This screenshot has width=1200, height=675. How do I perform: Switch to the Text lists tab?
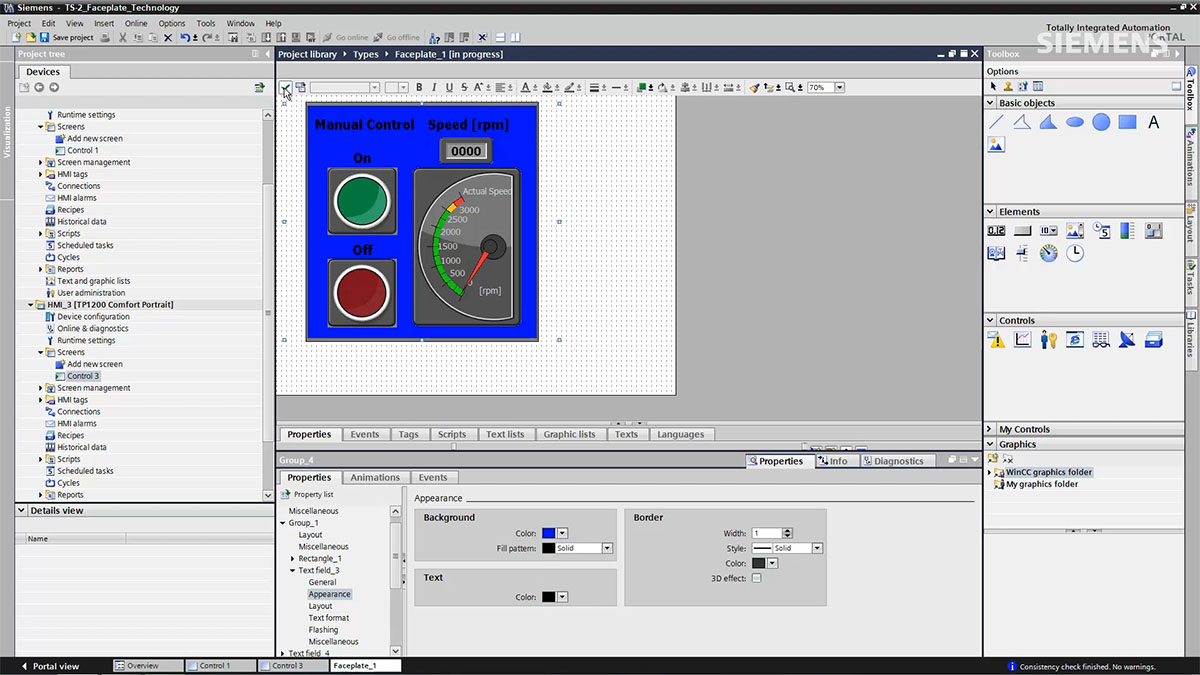click(x=505, y=435)
